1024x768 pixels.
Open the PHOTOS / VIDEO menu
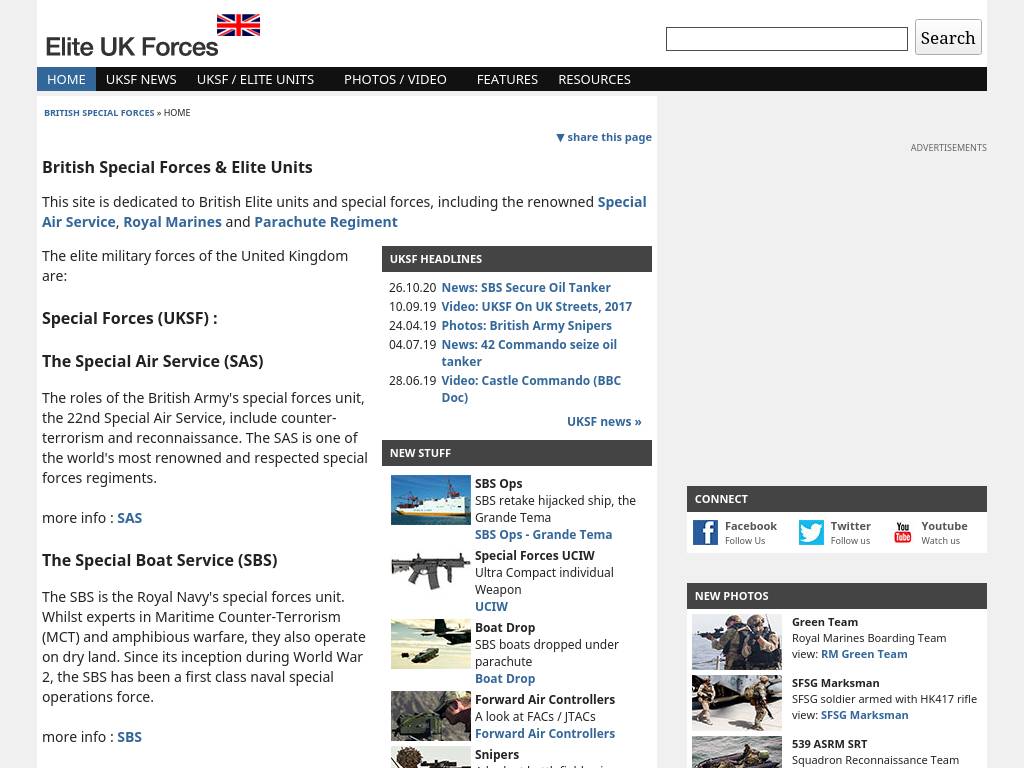click(395, 79)
